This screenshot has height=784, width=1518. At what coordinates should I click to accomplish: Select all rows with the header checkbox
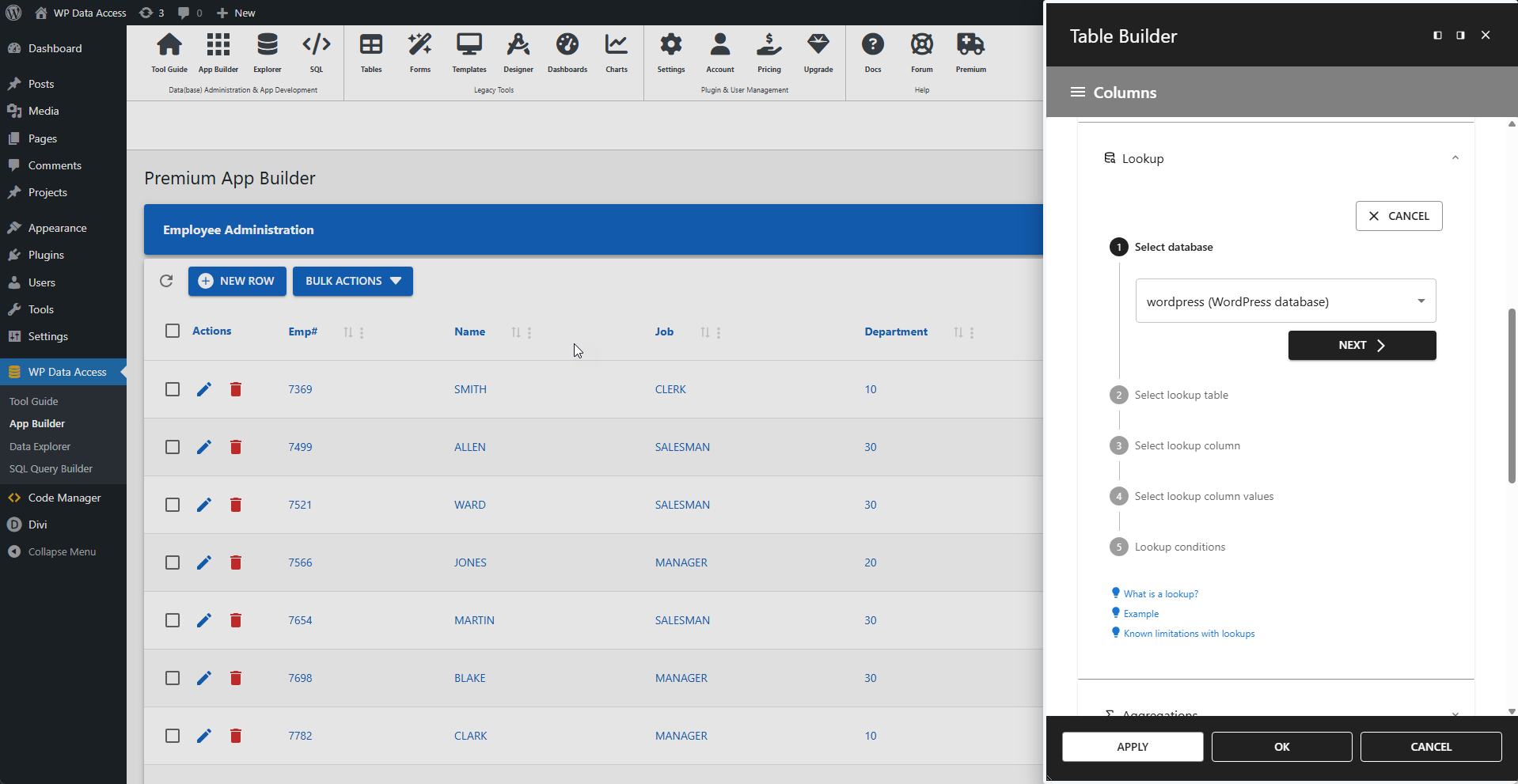coord(172,331)
